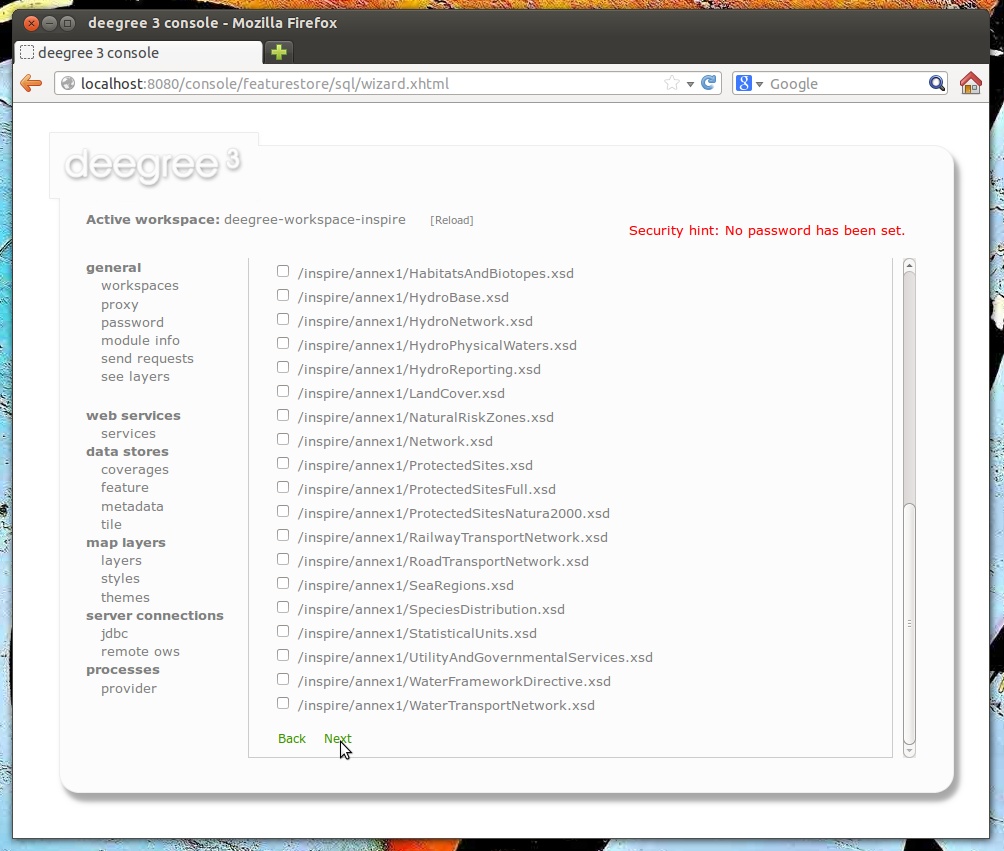Open the search engine selector dropdown
1004x851 pixels.
coord(758,83)
